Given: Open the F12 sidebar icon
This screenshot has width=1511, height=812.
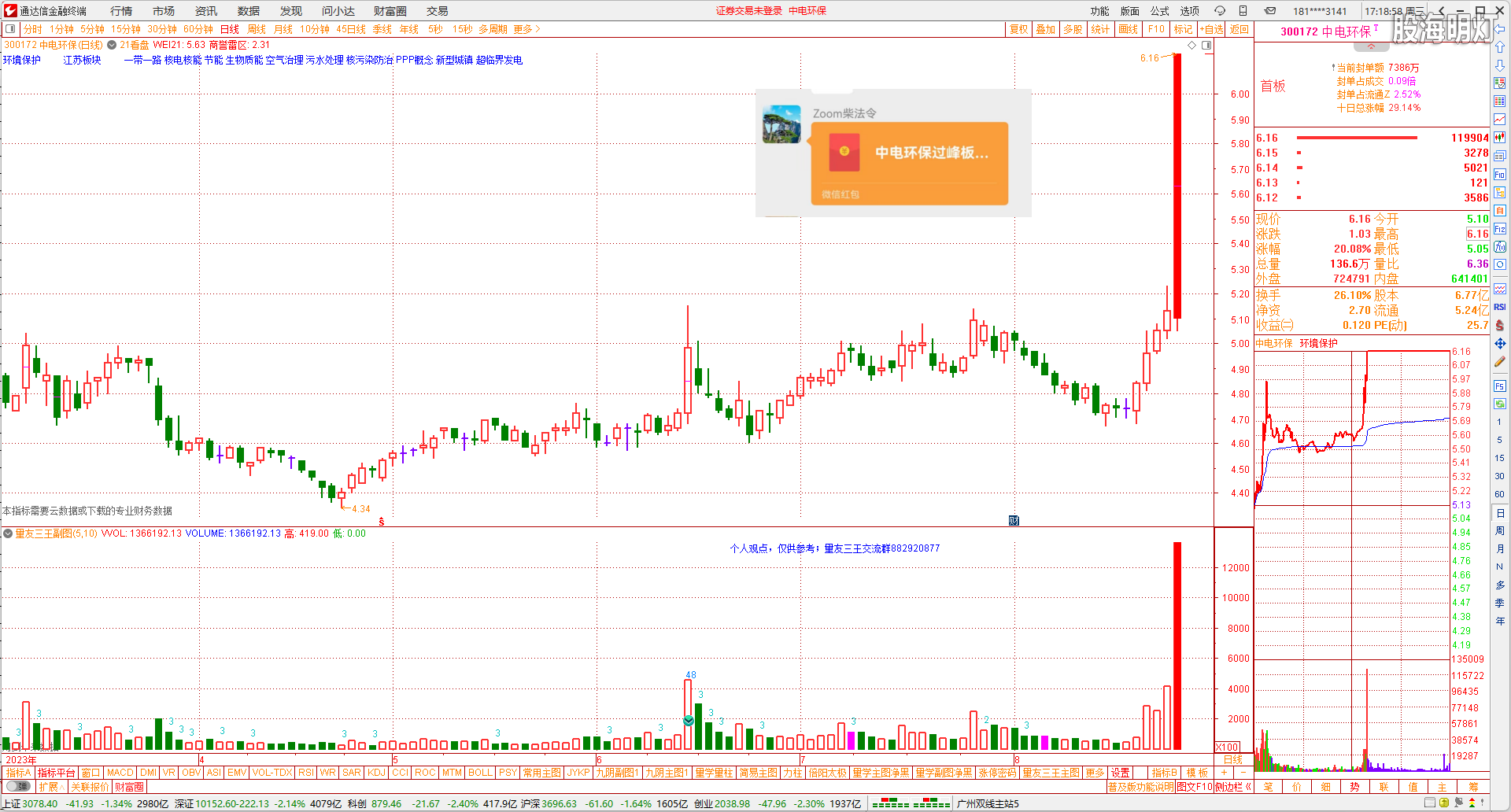Looking at the screenshot, I should tap(1500, 228).
